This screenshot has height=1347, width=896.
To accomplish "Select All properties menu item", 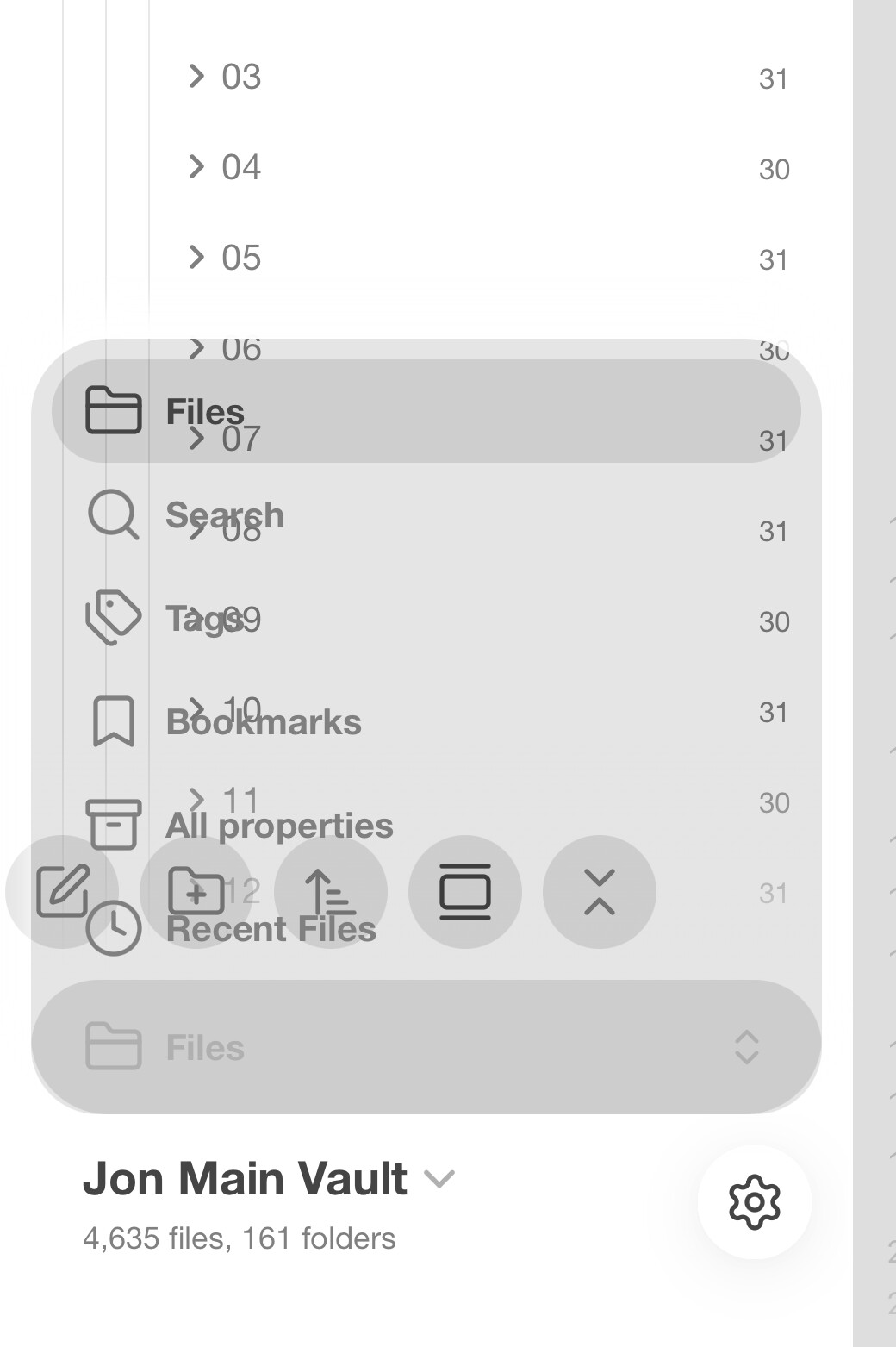I will (279, 826).
